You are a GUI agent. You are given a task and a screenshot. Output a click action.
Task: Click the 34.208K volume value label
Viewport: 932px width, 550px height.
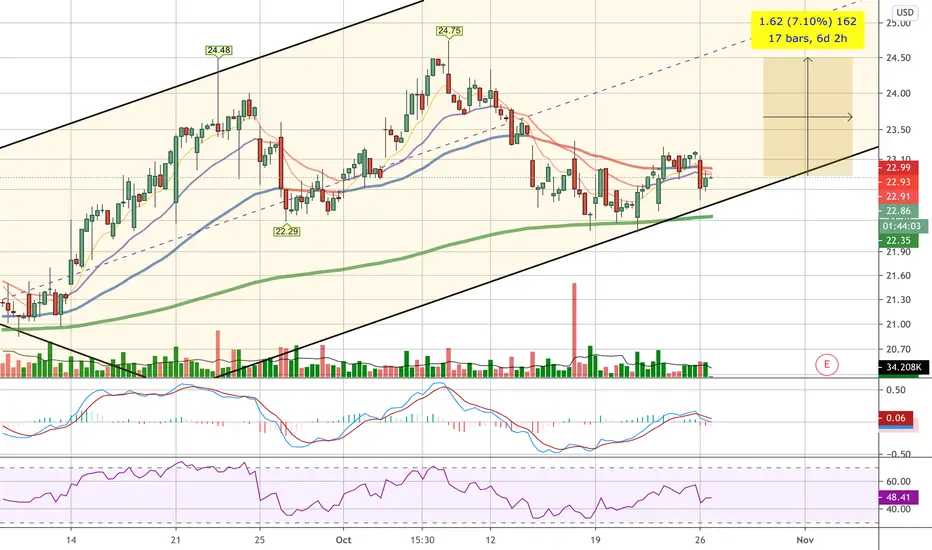[903, 367]
